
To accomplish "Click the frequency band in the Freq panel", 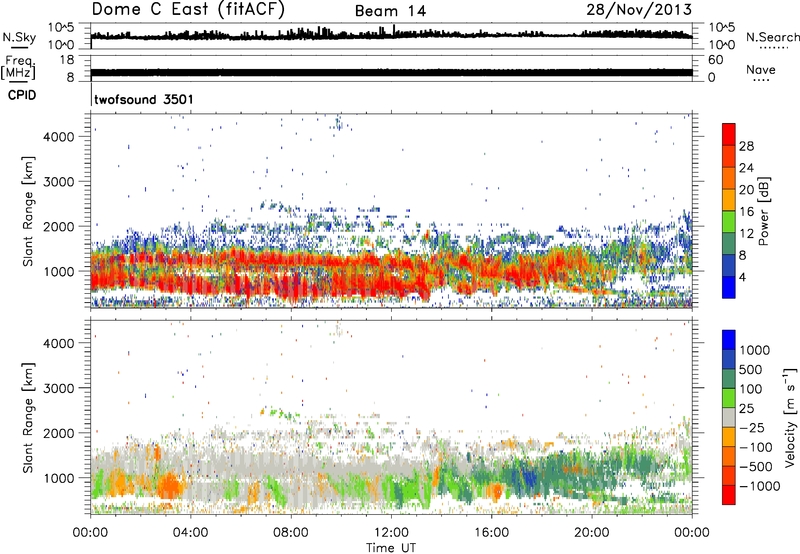I will [x=392, y=72].
